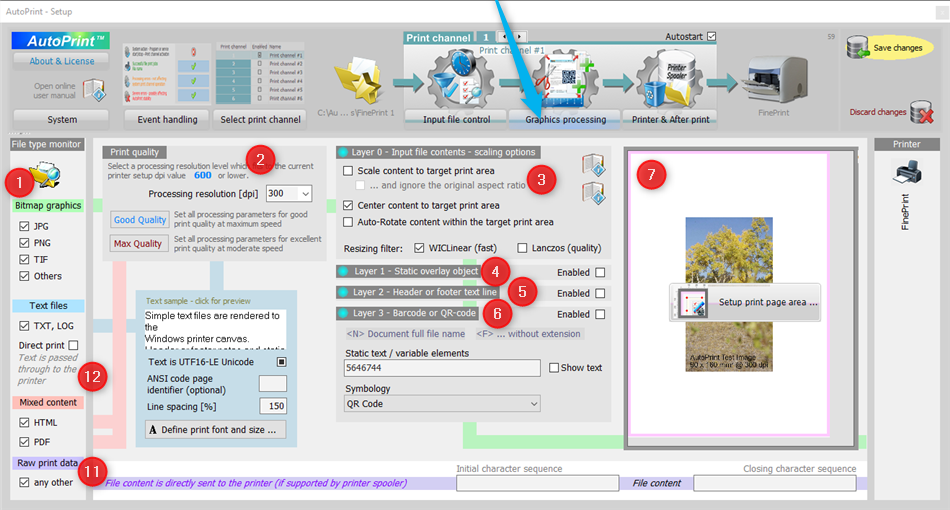Open the Processing resolution dpi dropdown
This screenshot has width=950, height=510.
(x=305, y=193)
